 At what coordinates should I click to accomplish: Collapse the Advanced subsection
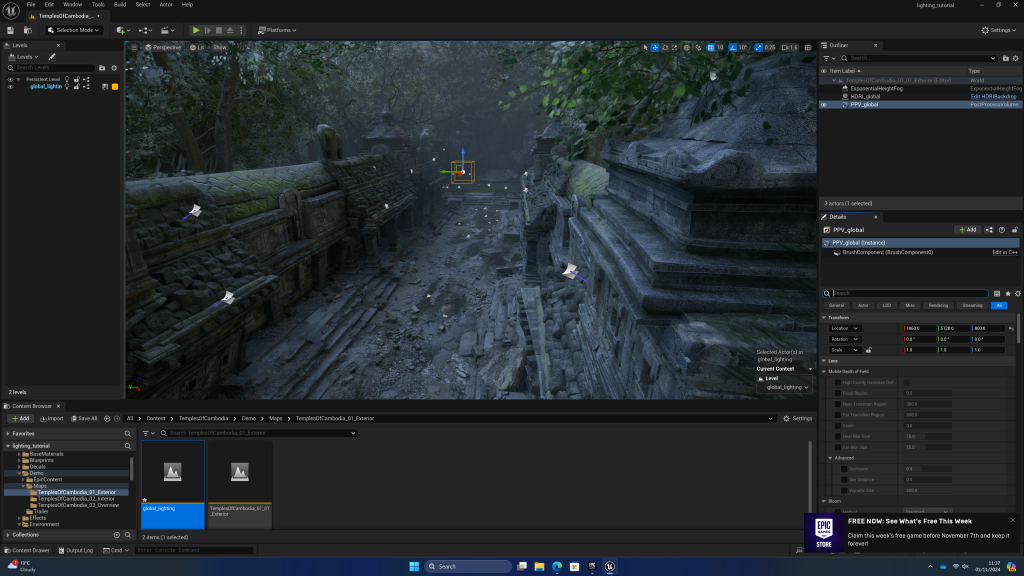[x=831, y=458]
